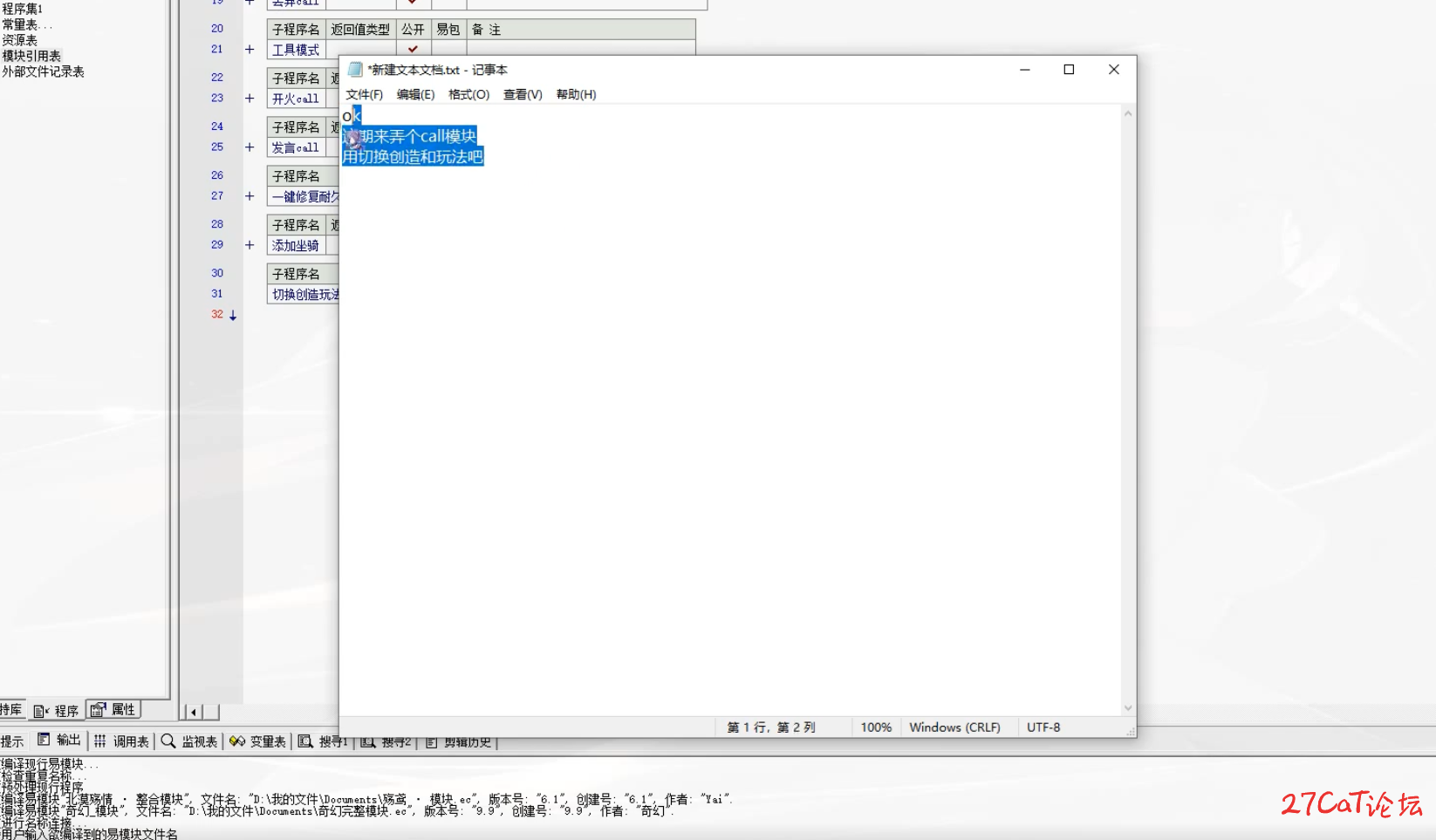The width and height of the screenshot is (1436, 840).
Task: Select the 开火call subroutine name cell
Action: (297, 99)
